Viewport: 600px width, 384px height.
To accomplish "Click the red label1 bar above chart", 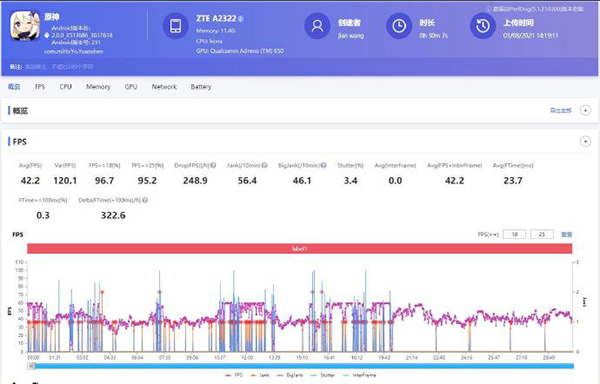I will coord(300,249).
